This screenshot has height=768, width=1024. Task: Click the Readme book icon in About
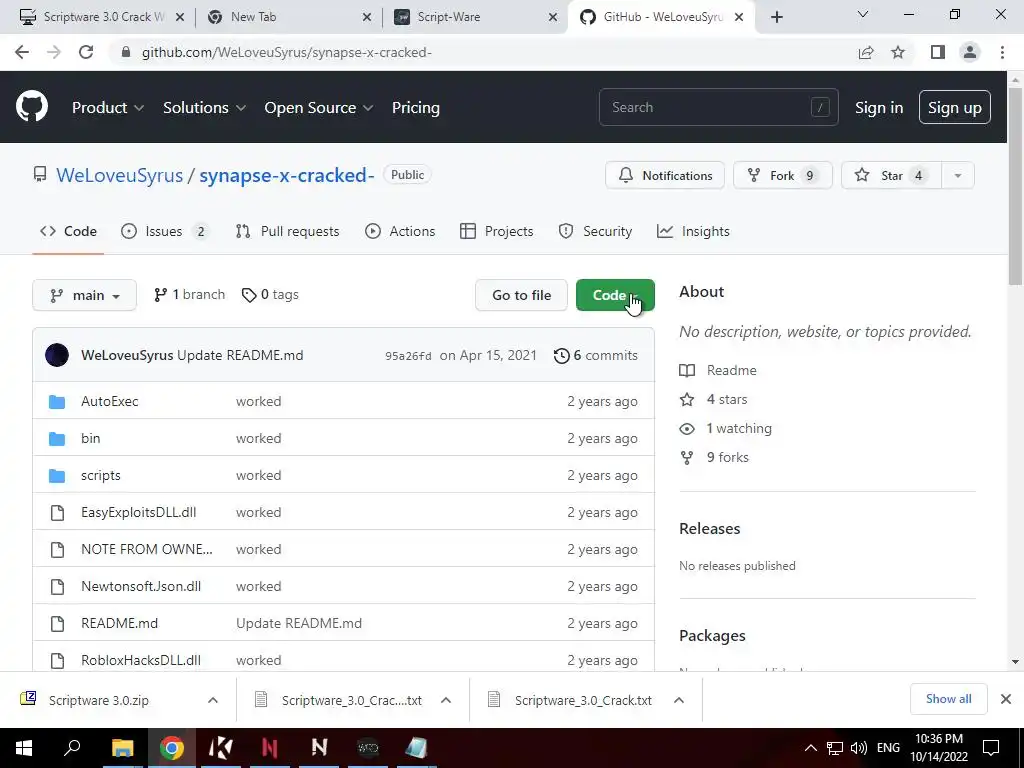pyautogui.click(x=687, y=370)
